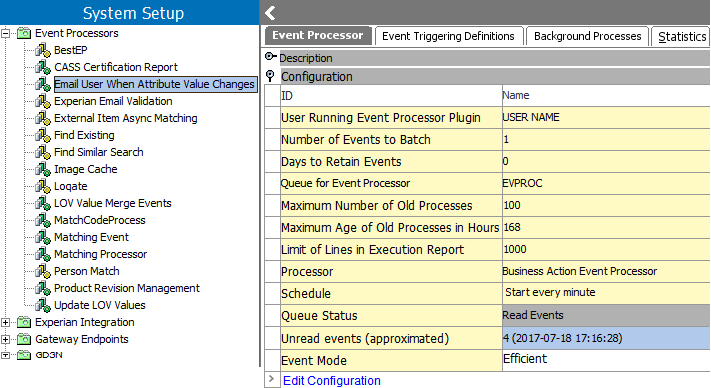Switch to Event Triggering Definitions tab
This screenshot has height=388, width=711.
pyautogui.click(x=448, y=36)
